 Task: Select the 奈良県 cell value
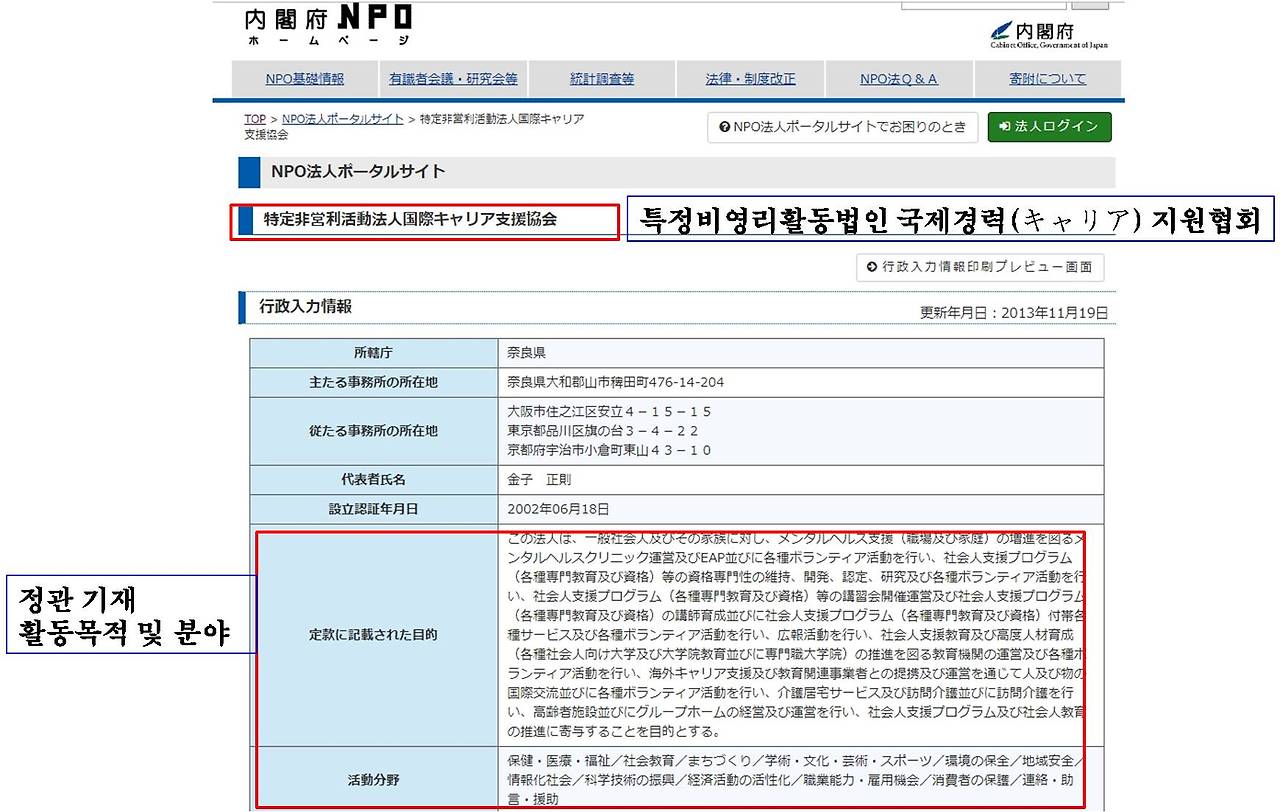(527, 353)
